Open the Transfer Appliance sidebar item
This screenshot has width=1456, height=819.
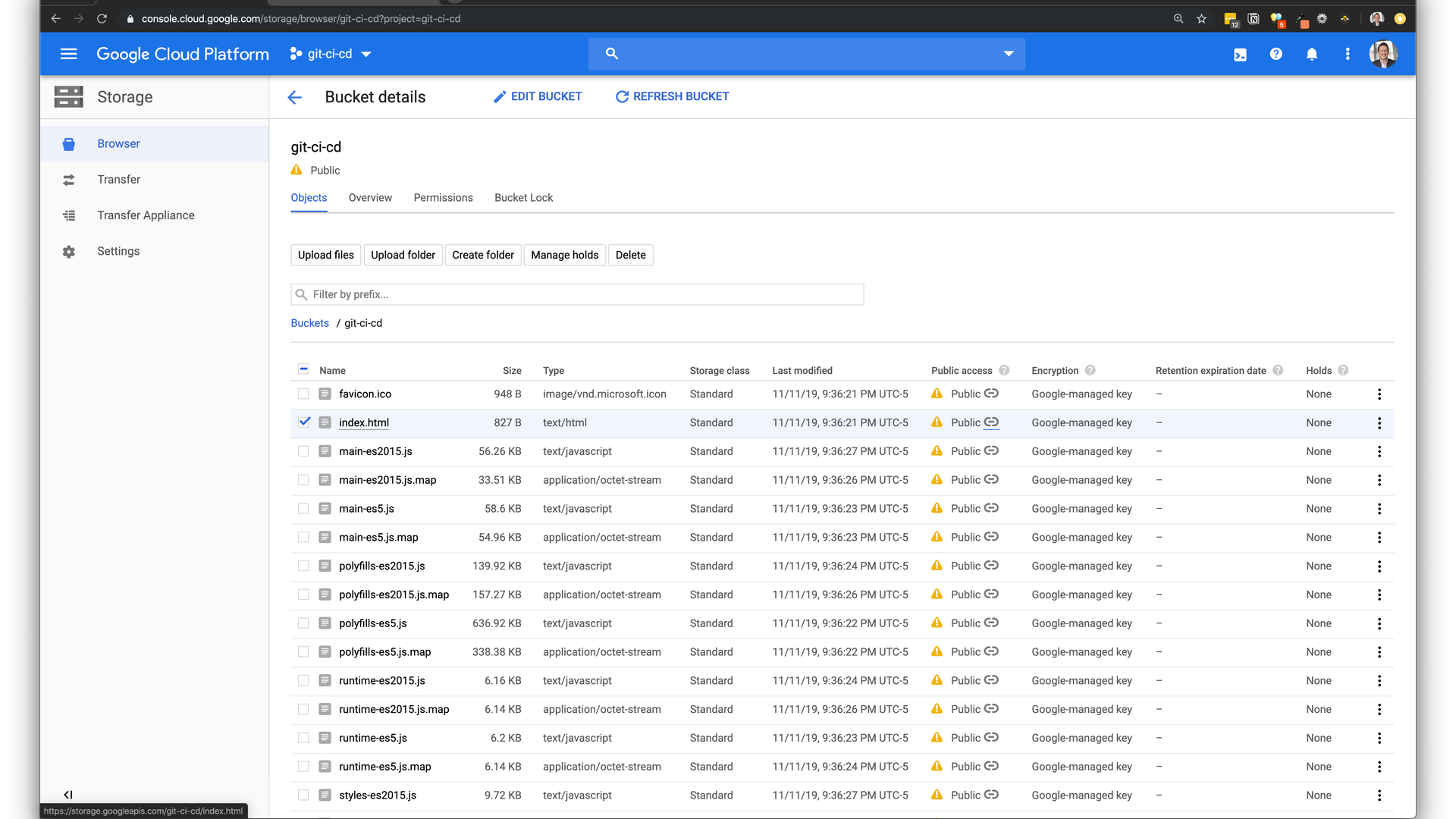146,215
